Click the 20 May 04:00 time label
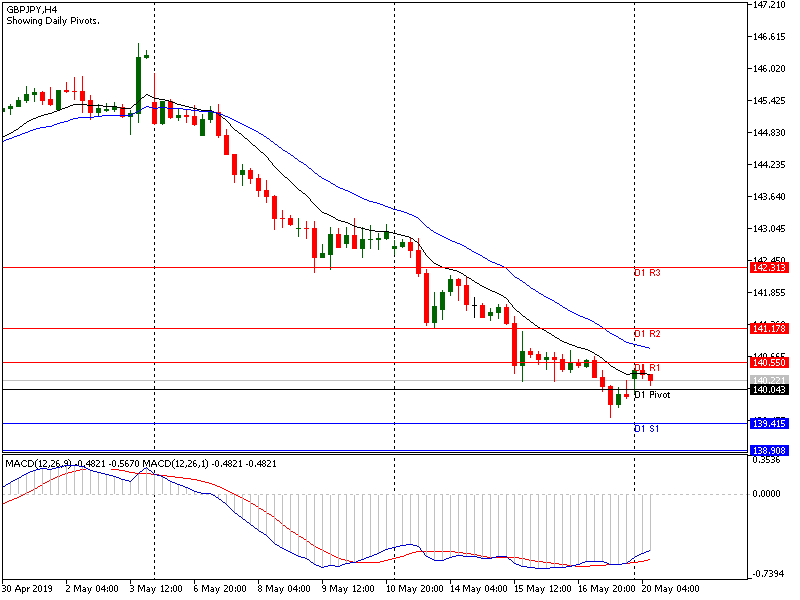The height and width of the screenshot is (600, 800). point(672,589)
